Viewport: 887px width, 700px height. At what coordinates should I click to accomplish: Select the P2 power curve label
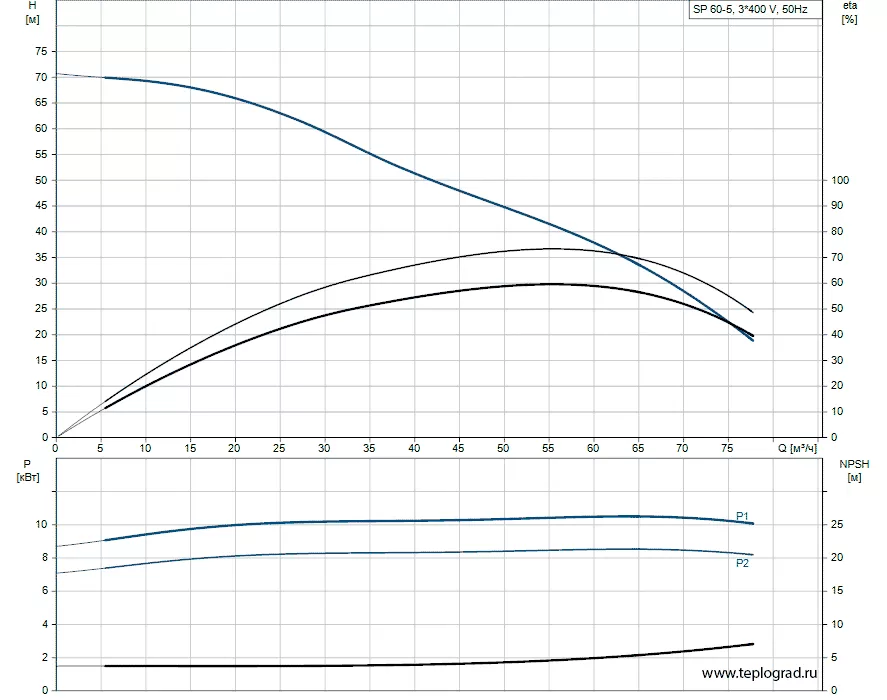[742, 563]
